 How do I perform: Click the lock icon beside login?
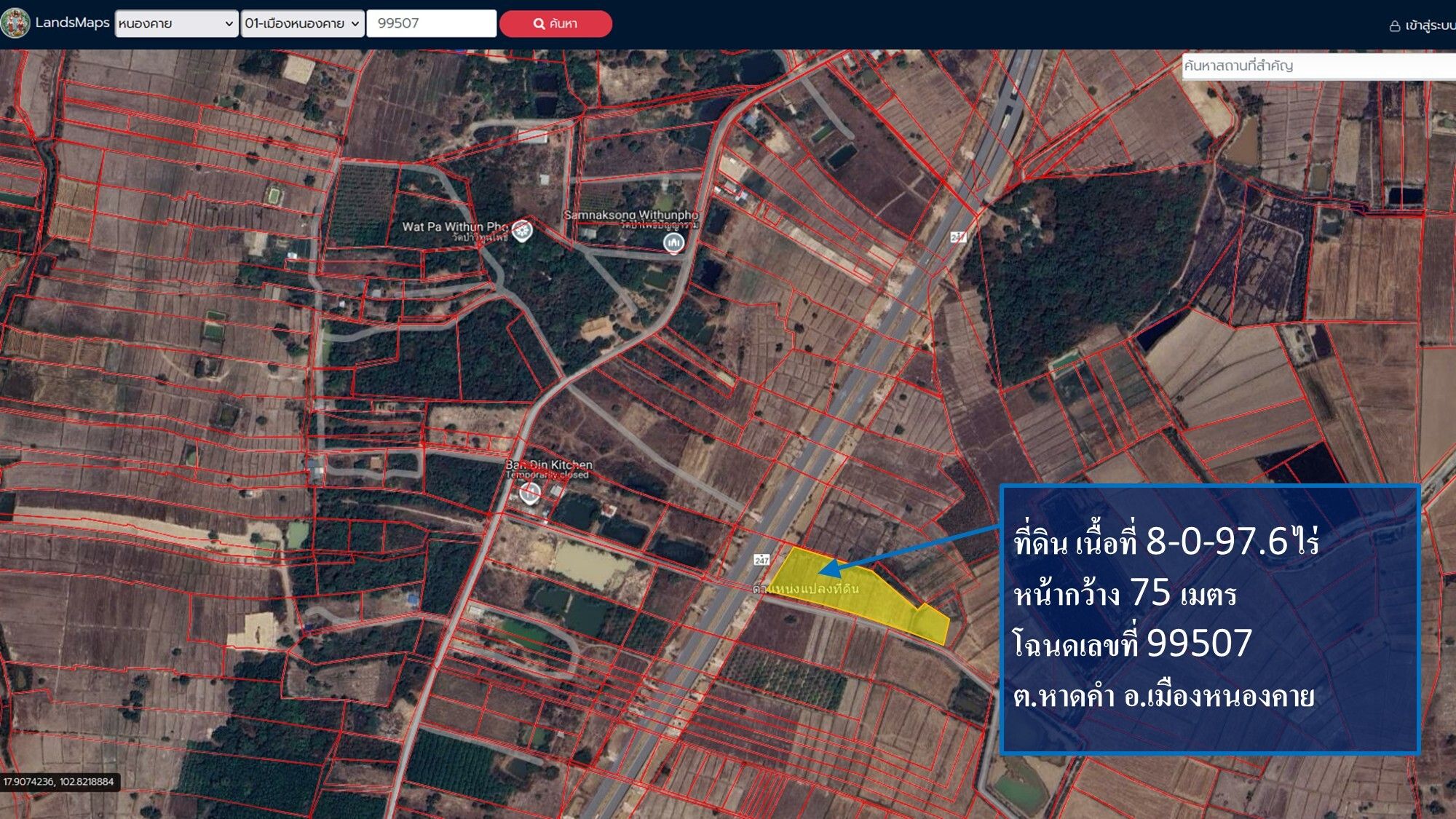[1395, 26]
